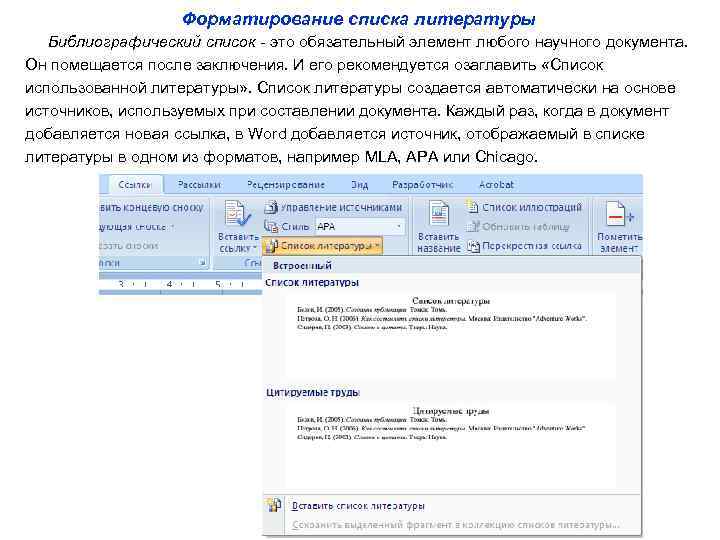Open the Acrobat tab
This screenshot has width=720, height=540.
(x=496, y=185)
